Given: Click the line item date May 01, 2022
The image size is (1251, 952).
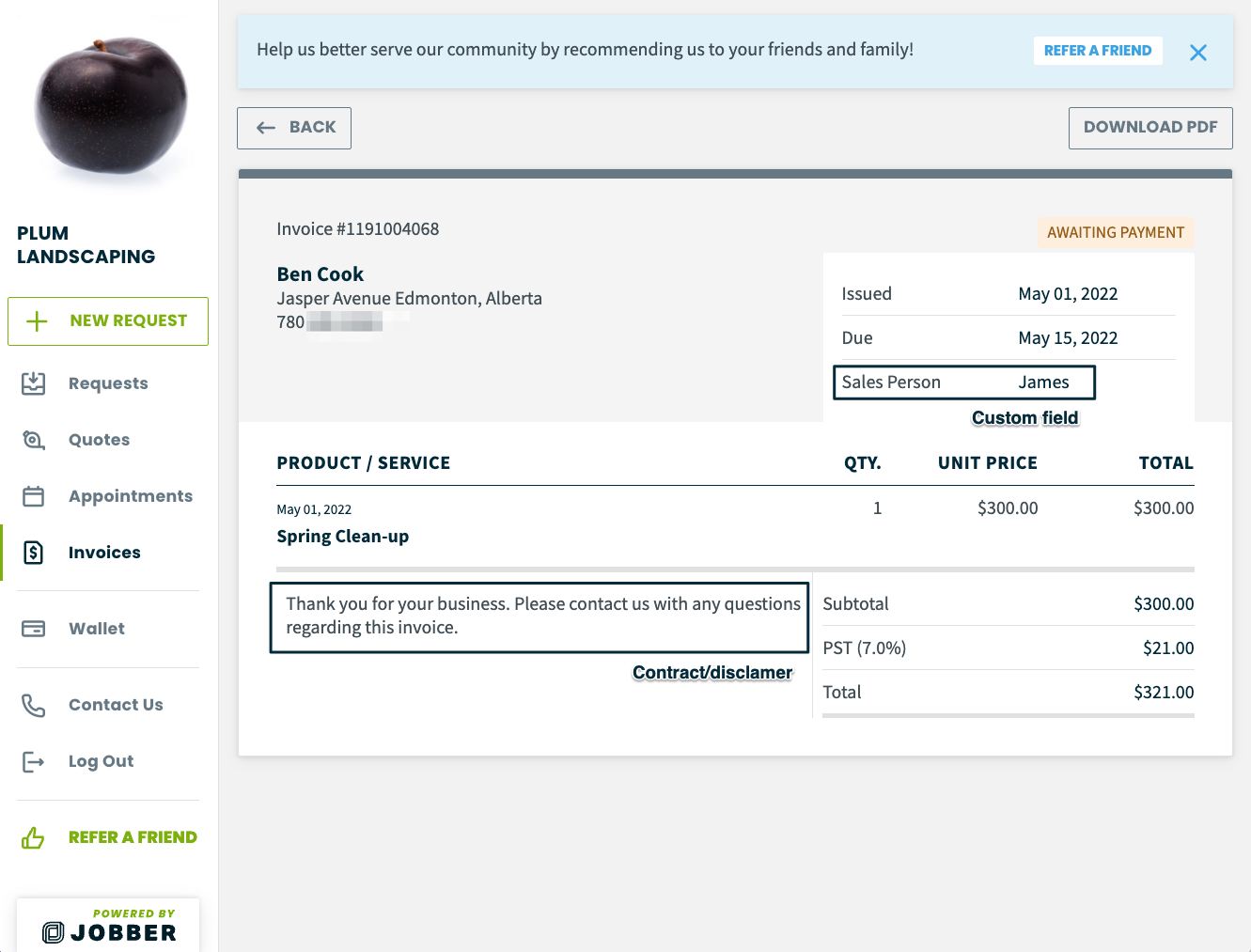Looking at the screenshot, I should coord(314,510).
